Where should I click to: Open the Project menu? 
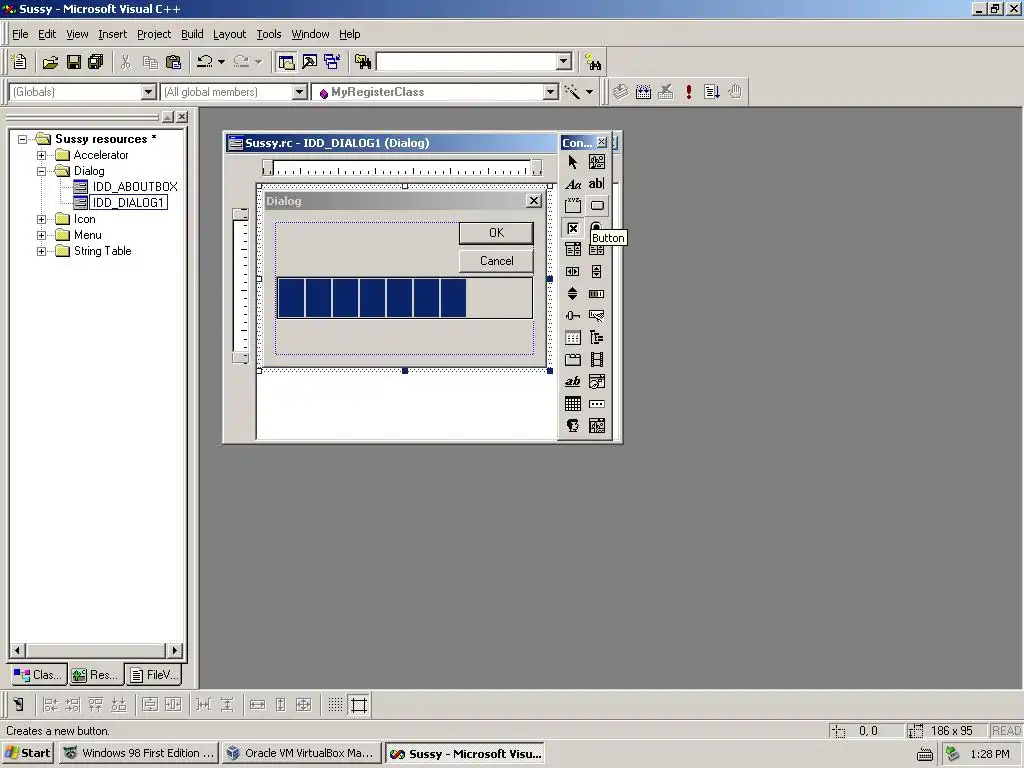point(153,34)
